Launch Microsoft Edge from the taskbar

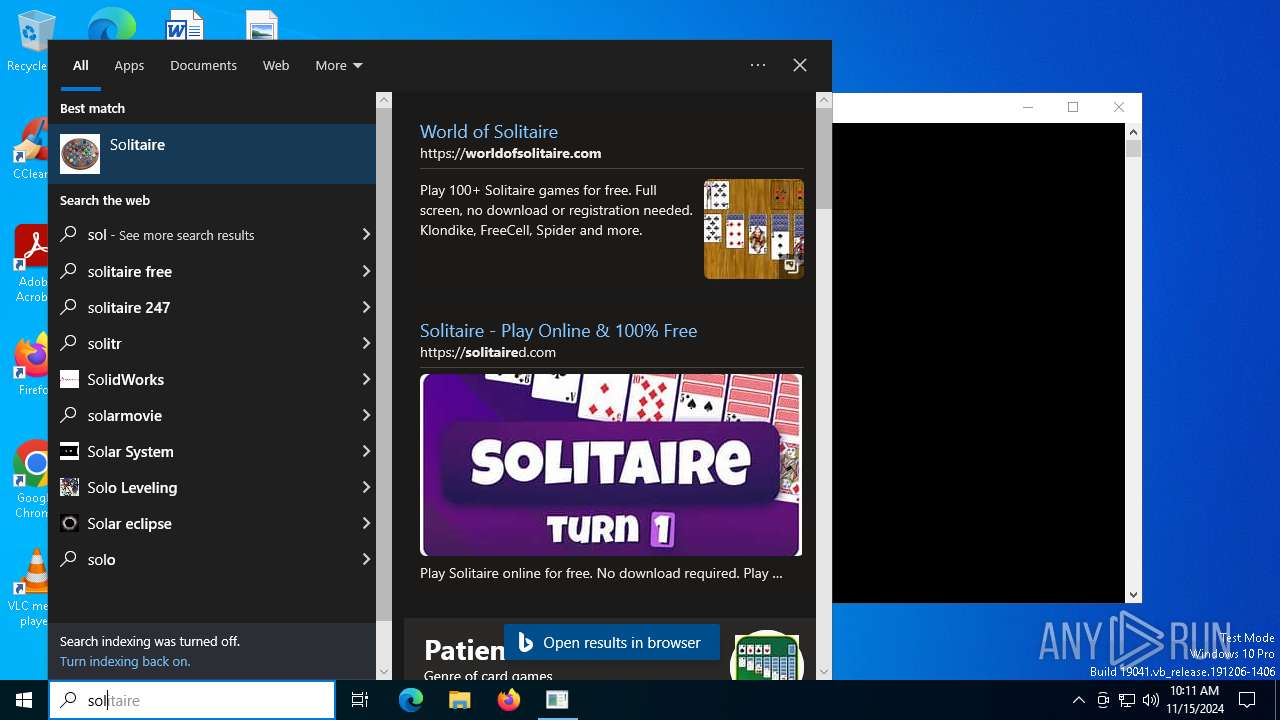coord(411,700)
